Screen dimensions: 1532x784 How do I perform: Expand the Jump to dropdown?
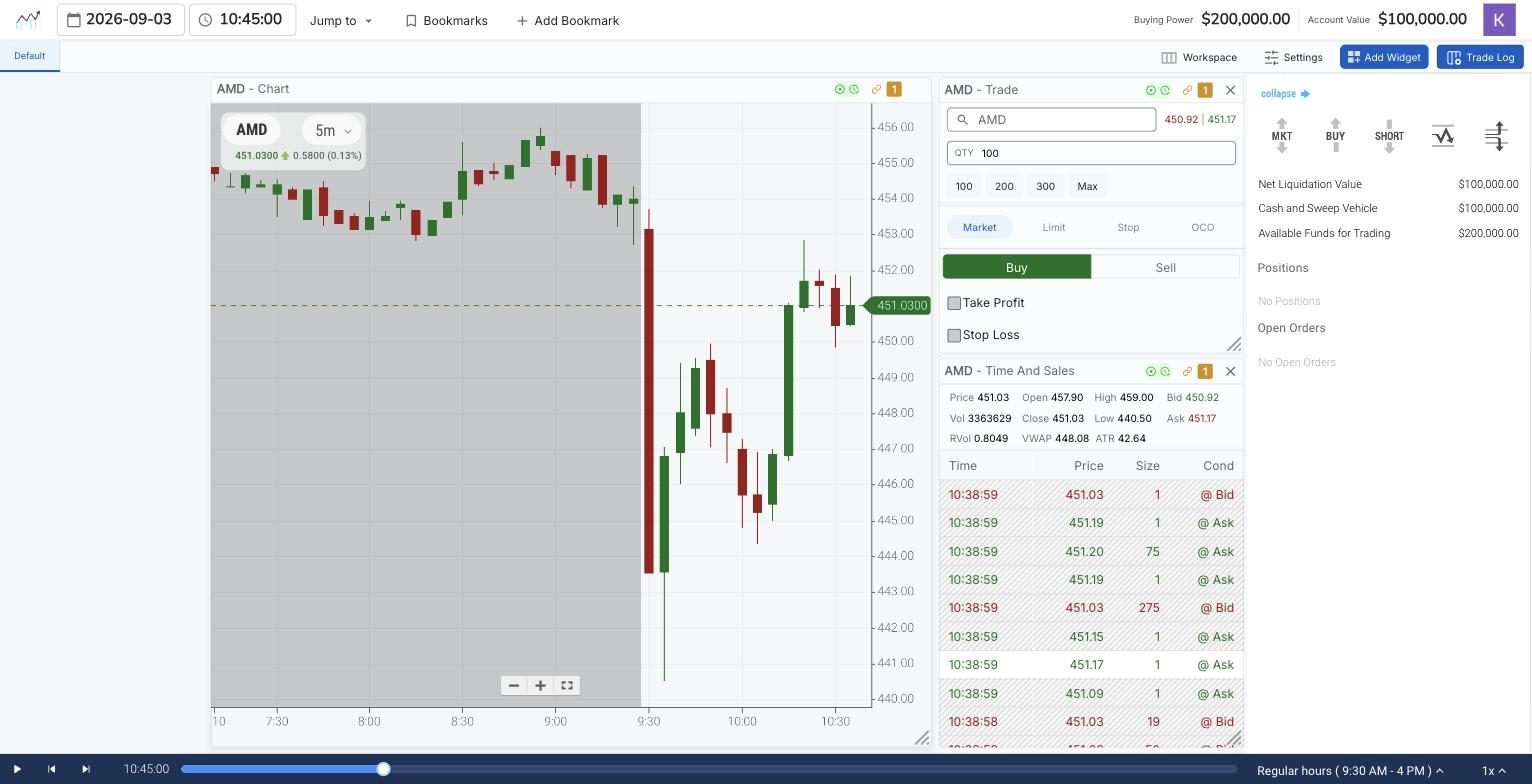tap(341, 20)
